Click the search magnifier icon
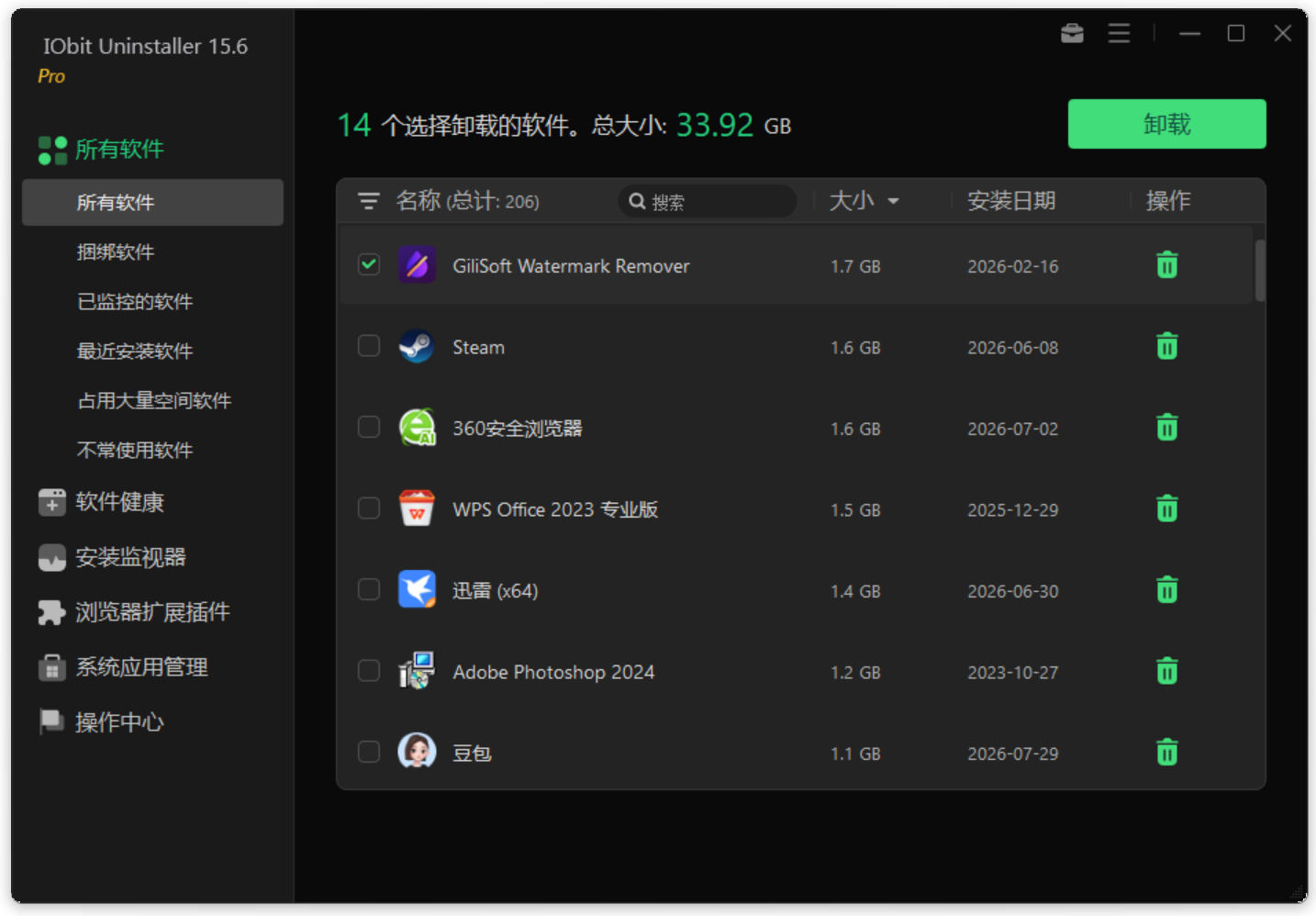 point(637,201)
